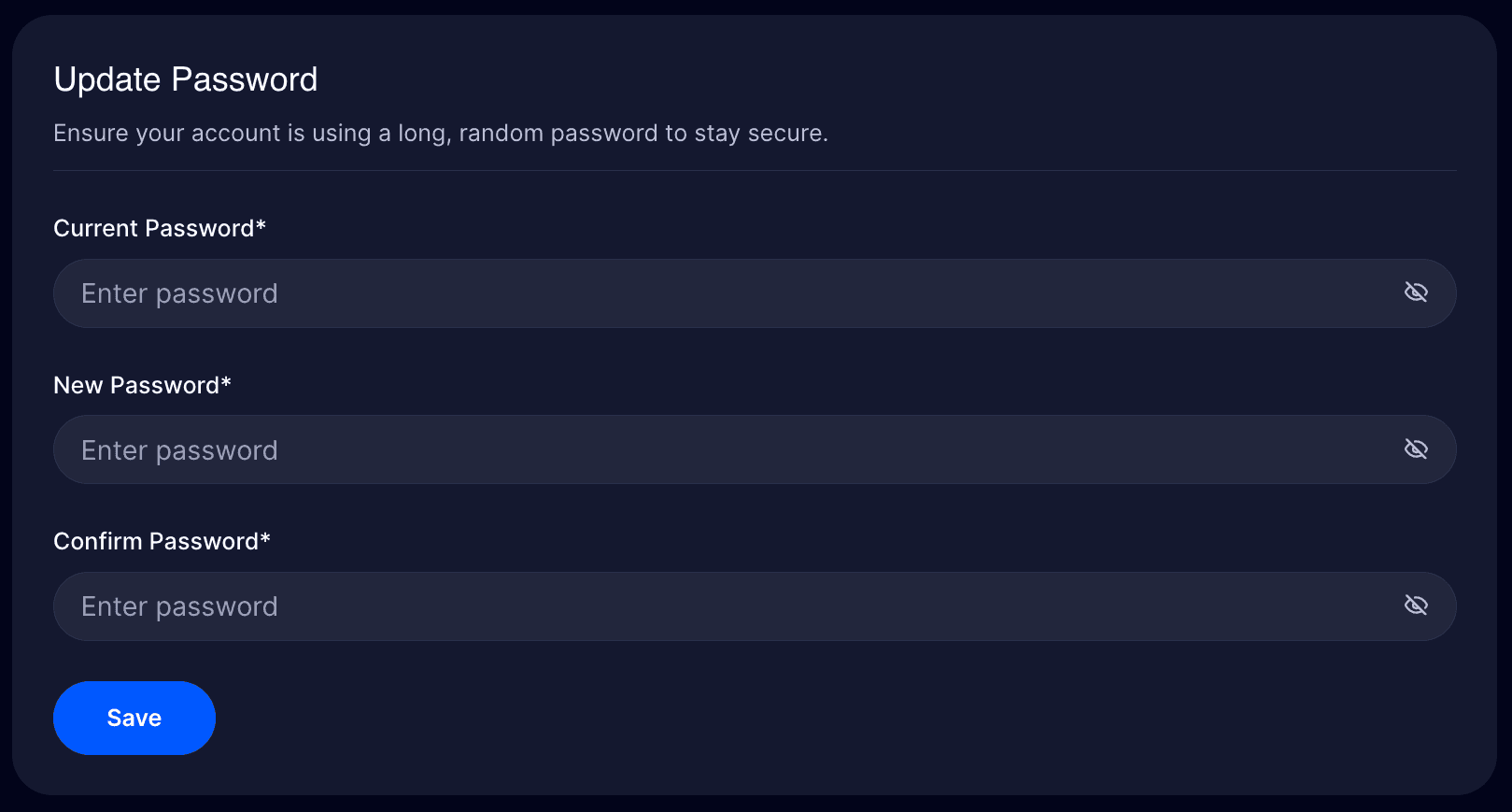Click the hide-password icon in the first field
Viewport: 1512px width, 812px height.
pyautogui.click(x=1416, y=292)
